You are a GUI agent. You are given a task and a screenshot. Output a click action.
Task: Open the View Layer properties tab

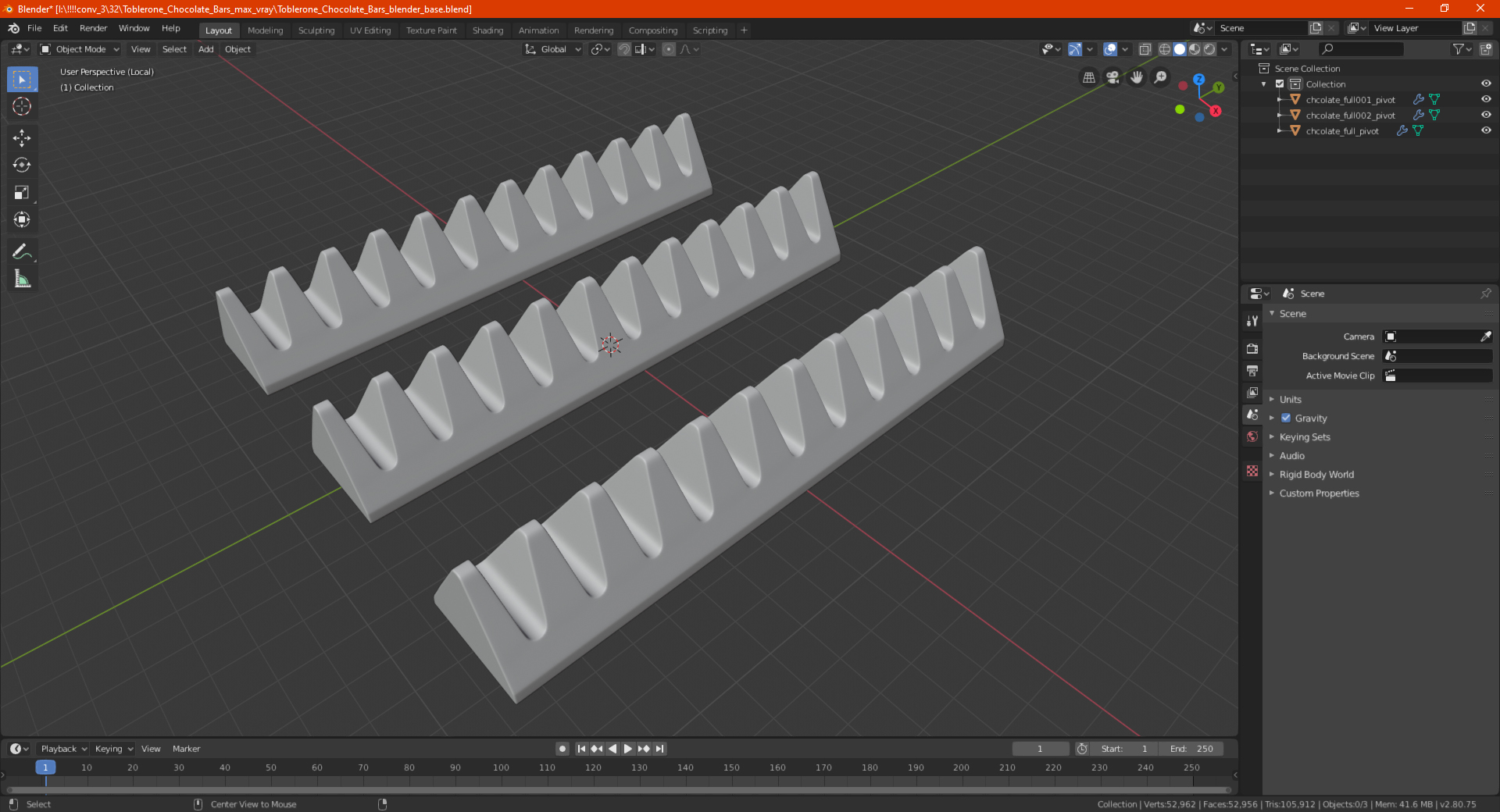coord(1252,392)
